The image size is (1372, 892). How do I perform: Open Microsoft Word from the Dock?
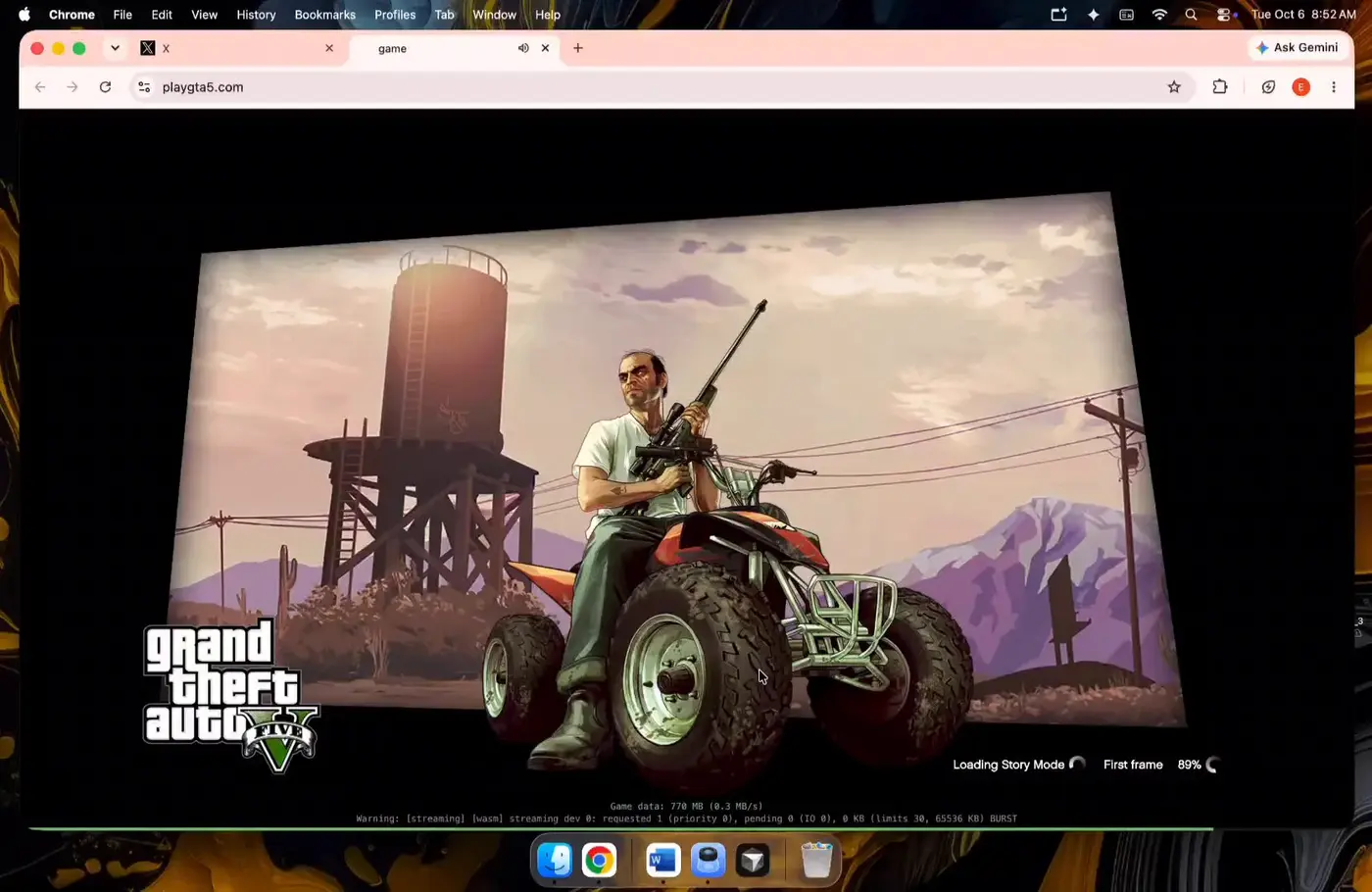[x=663, y=861]
